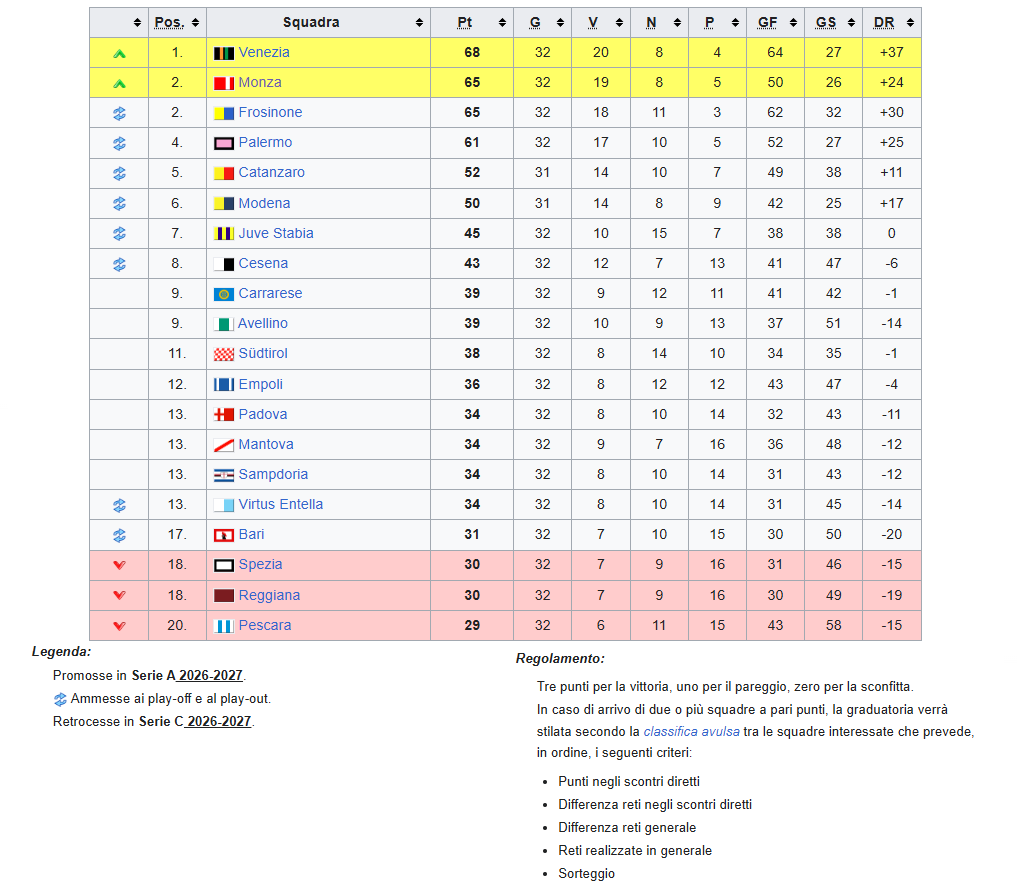The image size is (1017, 887).
Task: Sort table by V wins column
Action: (x=619, y=23)
